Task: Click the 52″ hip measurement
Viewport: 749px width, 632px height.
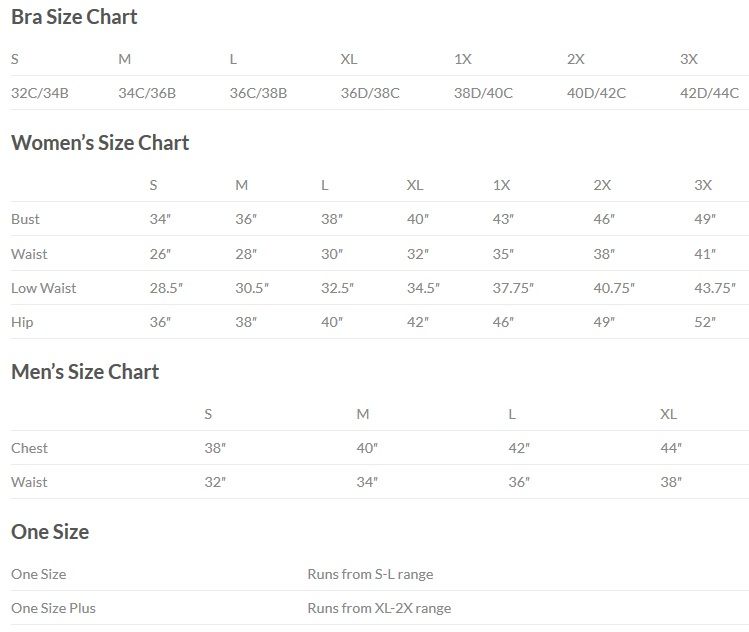Action: click(x=705, y=322)
